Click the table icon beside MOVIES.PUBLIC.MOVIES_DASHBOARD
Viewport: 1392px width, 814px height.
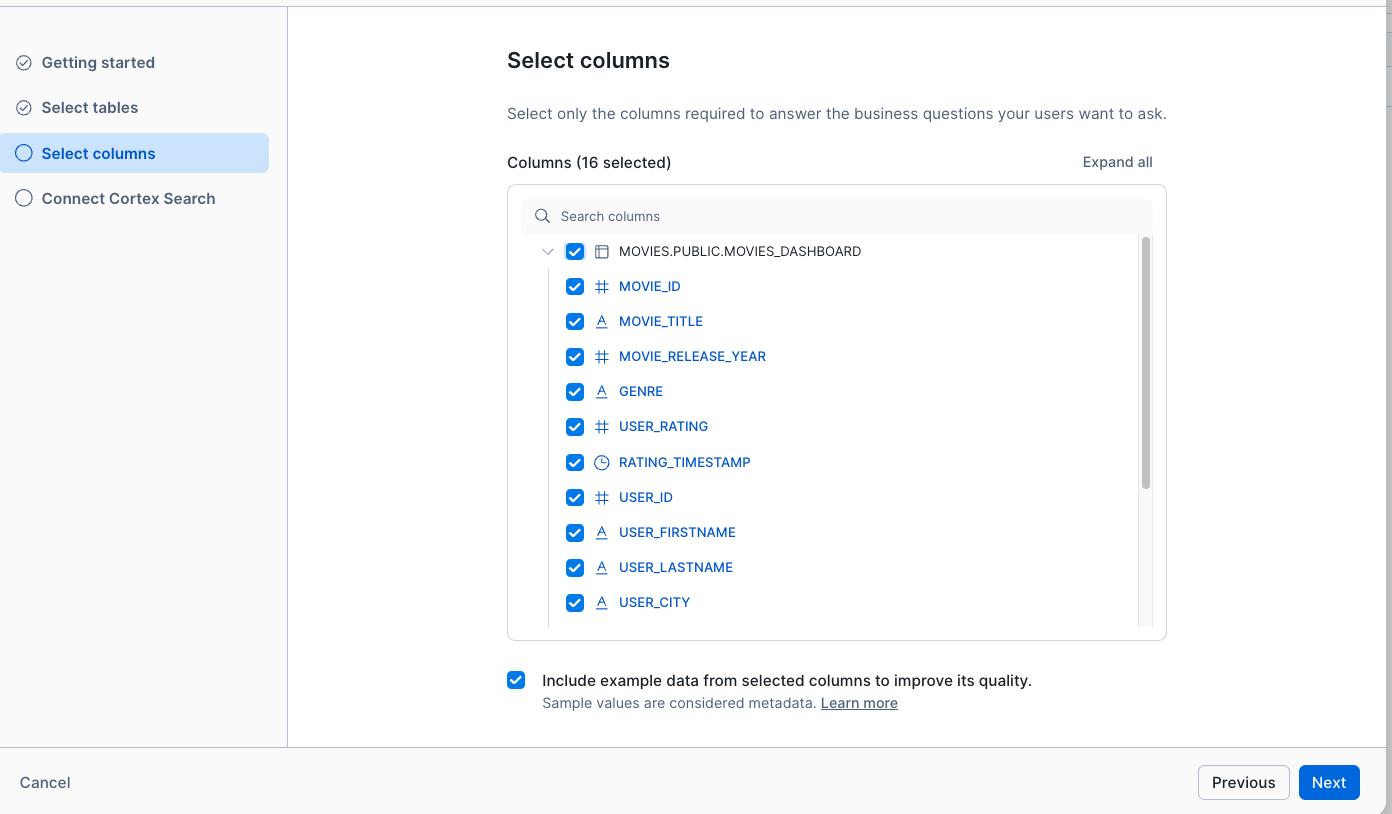602,252
